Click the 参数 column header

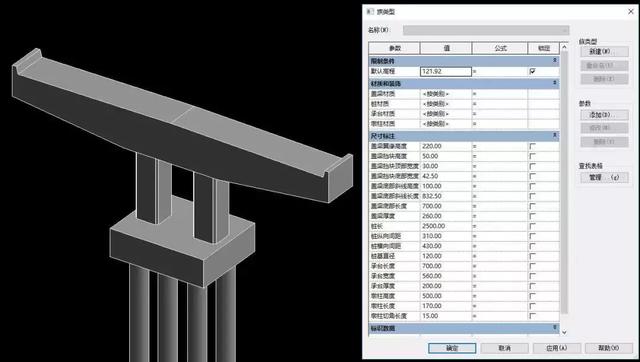pos(394,48)
